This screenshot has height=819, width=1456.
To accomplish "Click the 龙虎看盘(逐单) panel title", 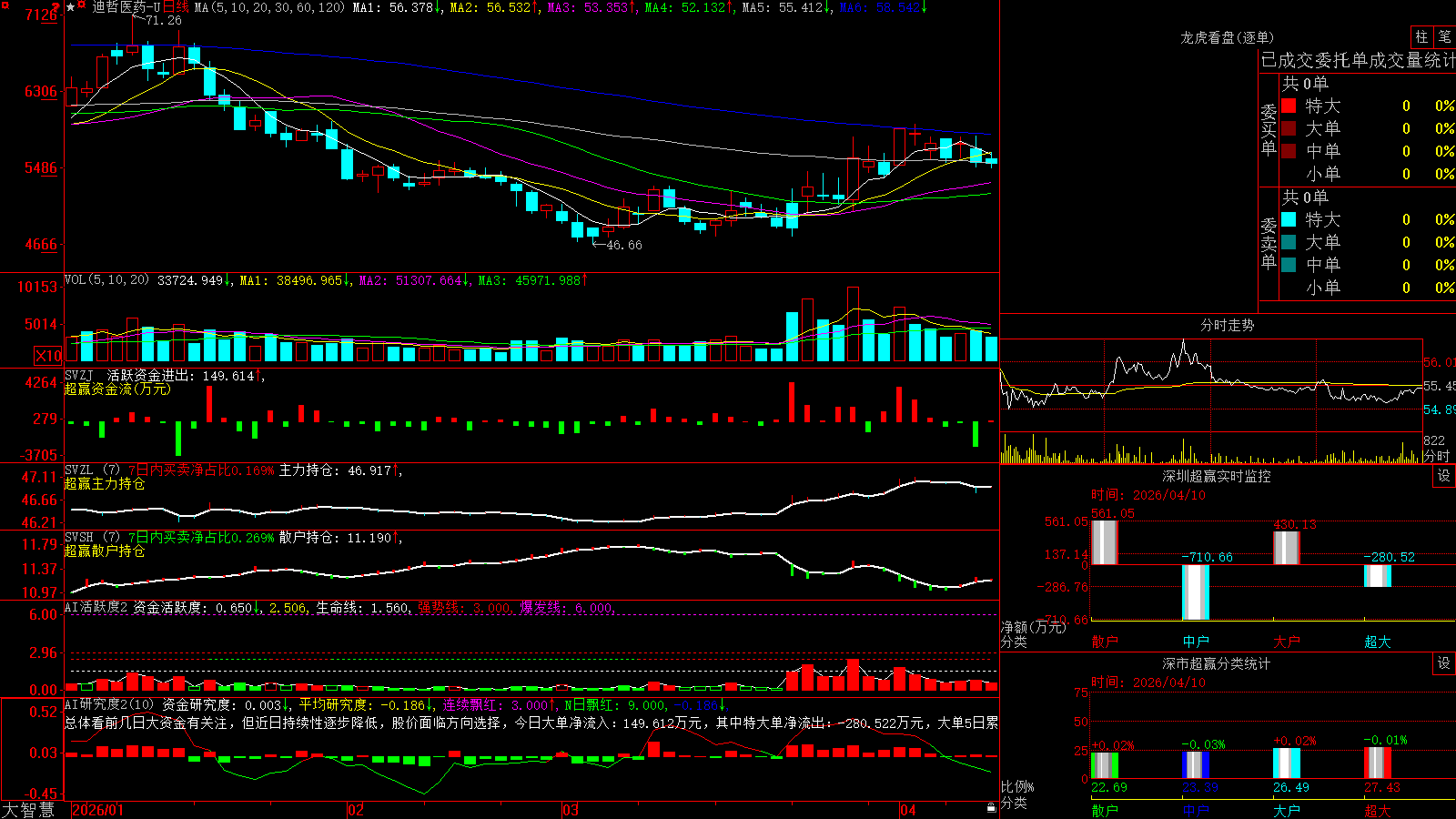I will (1227, 37).
